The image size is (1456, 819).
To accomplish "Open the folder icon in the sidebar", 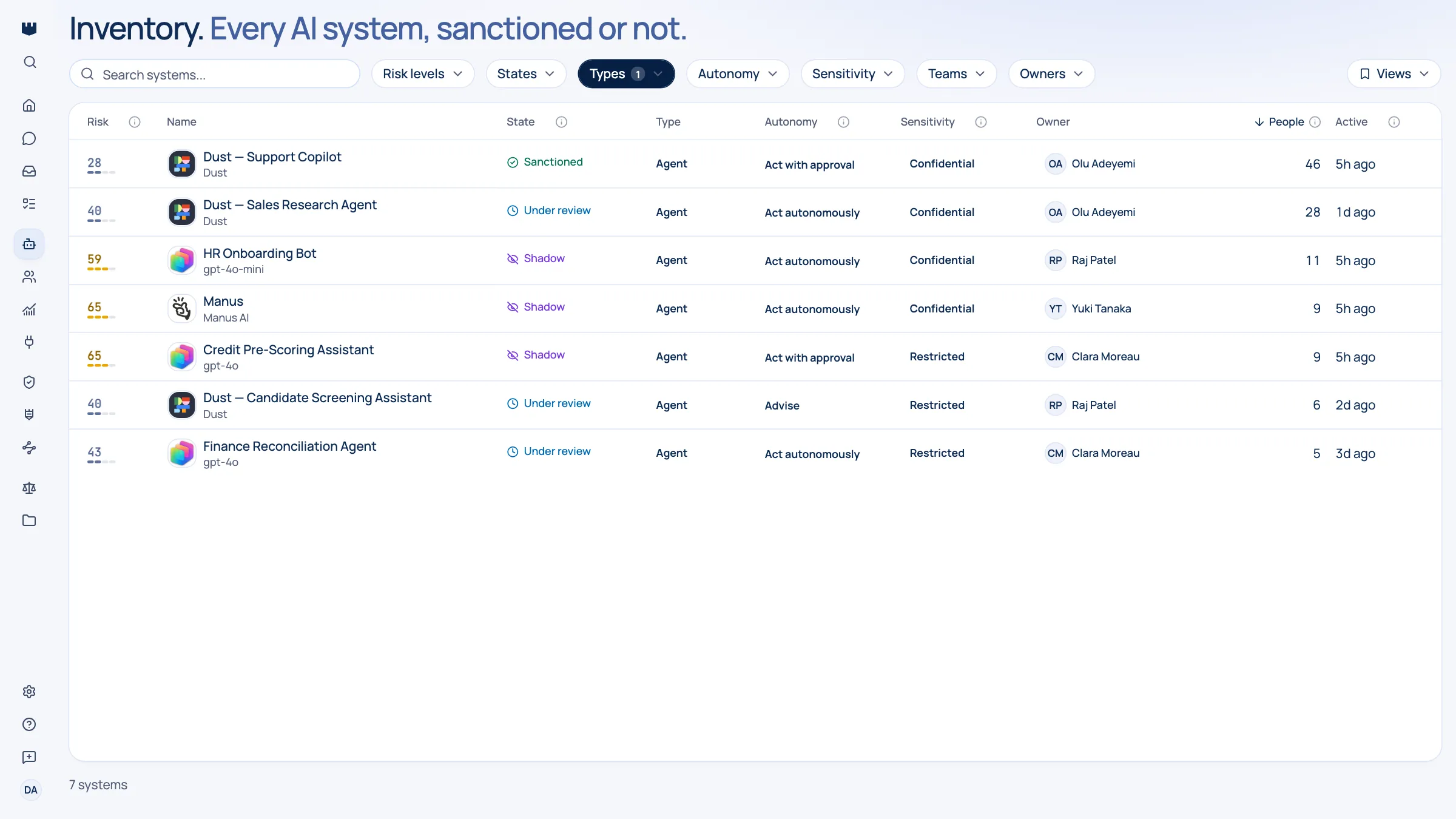I will [x=29, y=521].
